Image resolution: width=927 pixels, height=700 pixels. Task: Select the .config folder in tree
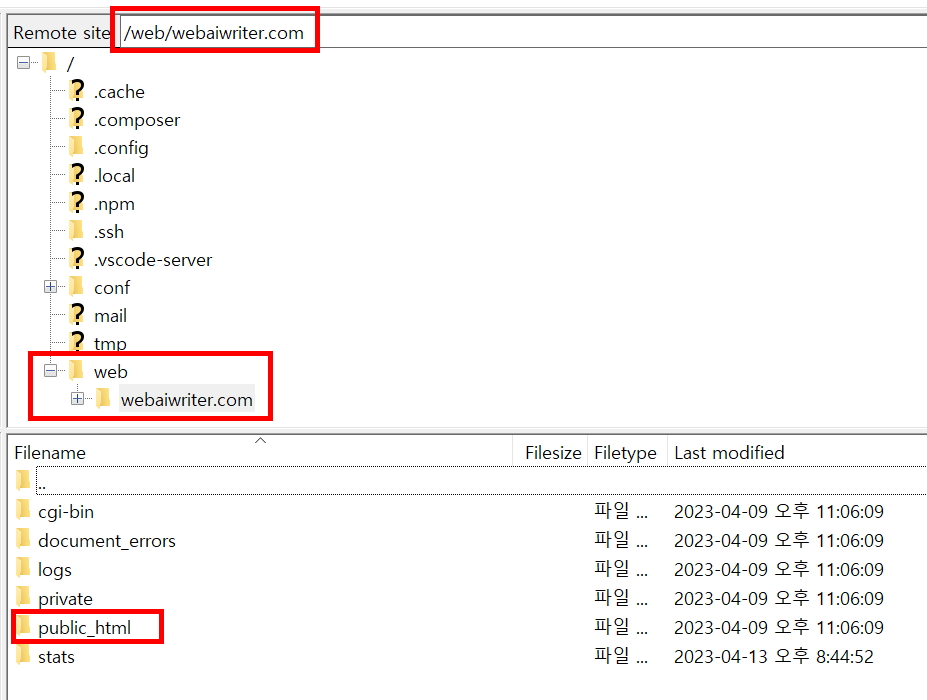(121, 148)
